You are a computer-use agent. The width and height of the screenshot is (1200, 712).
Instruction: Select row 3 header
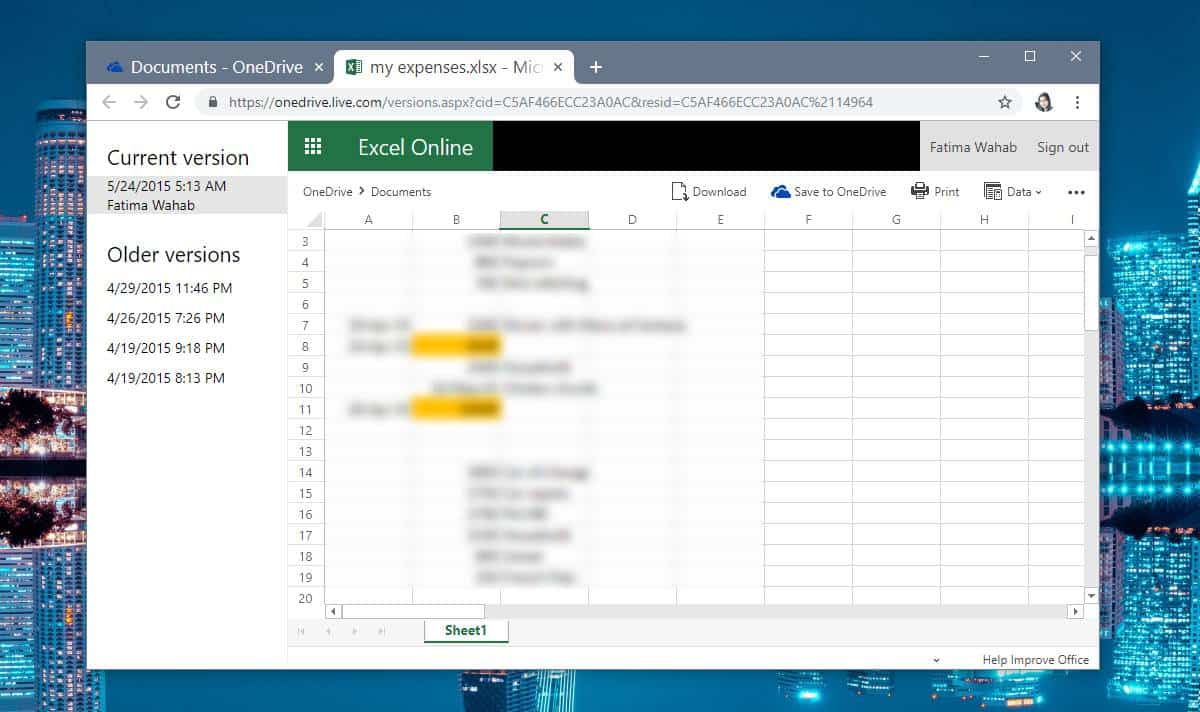(x=306, y=241)
